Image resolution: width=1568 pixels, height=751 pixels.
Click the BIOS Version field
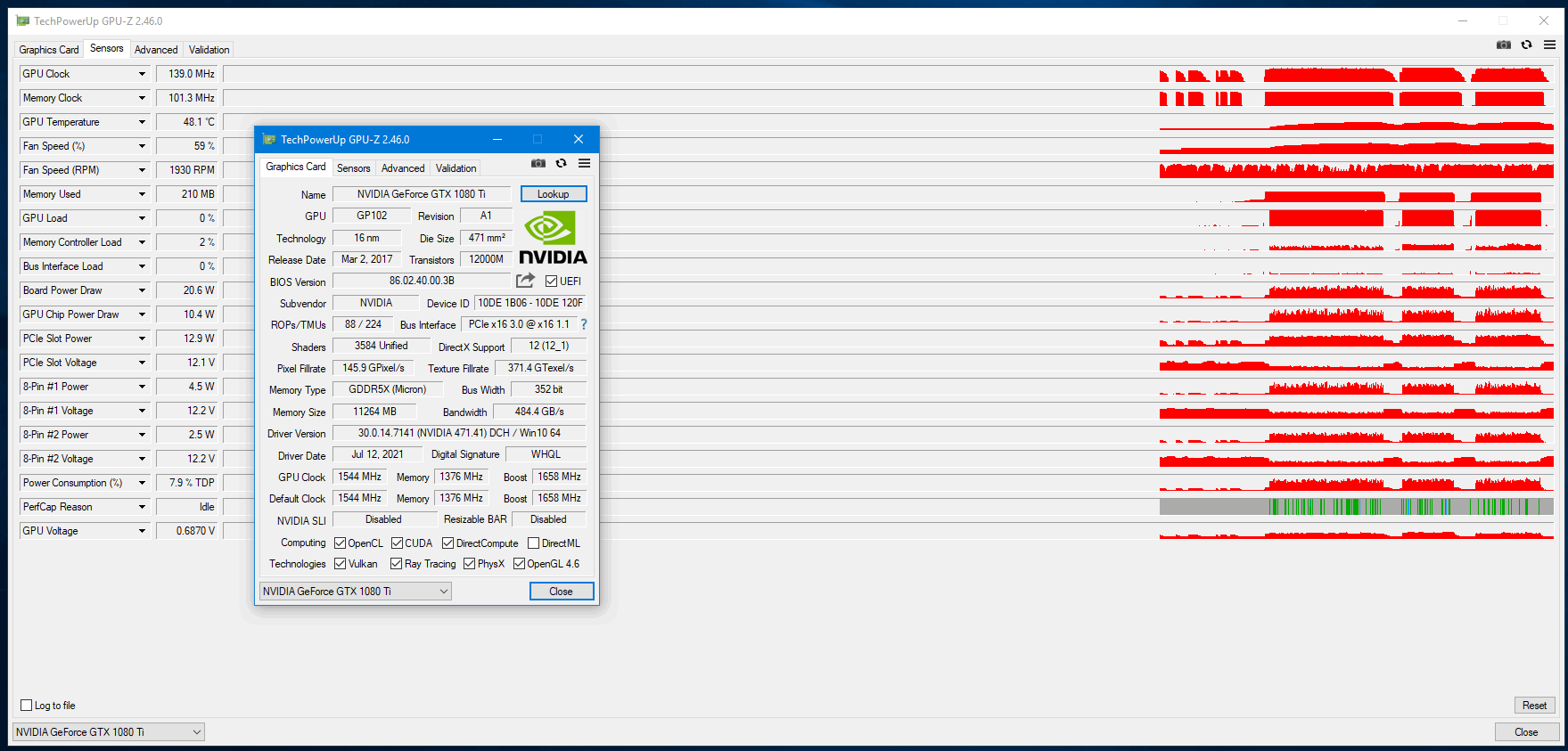coord(422,281)
